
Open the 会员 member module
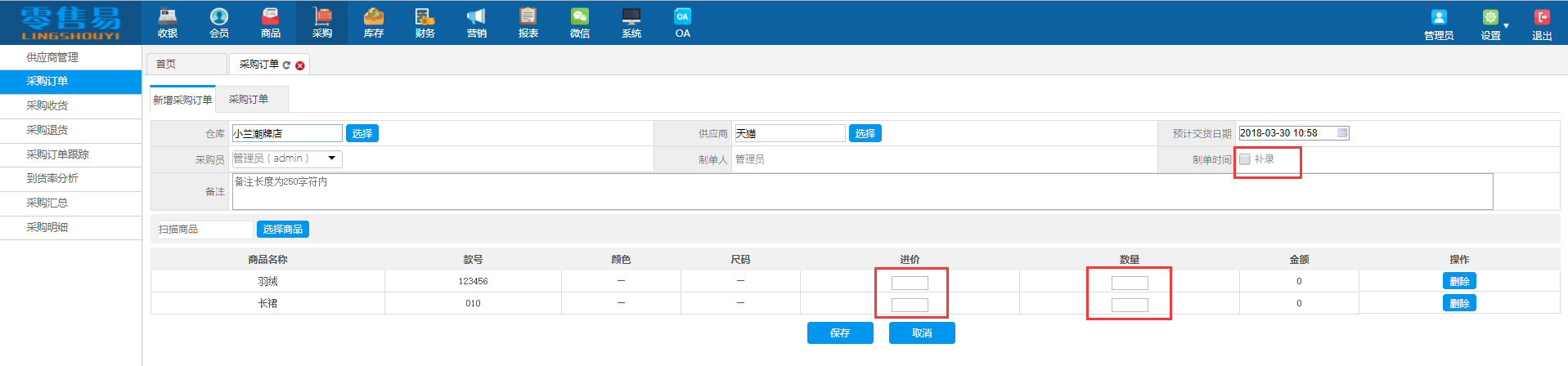tap(219, 23)
